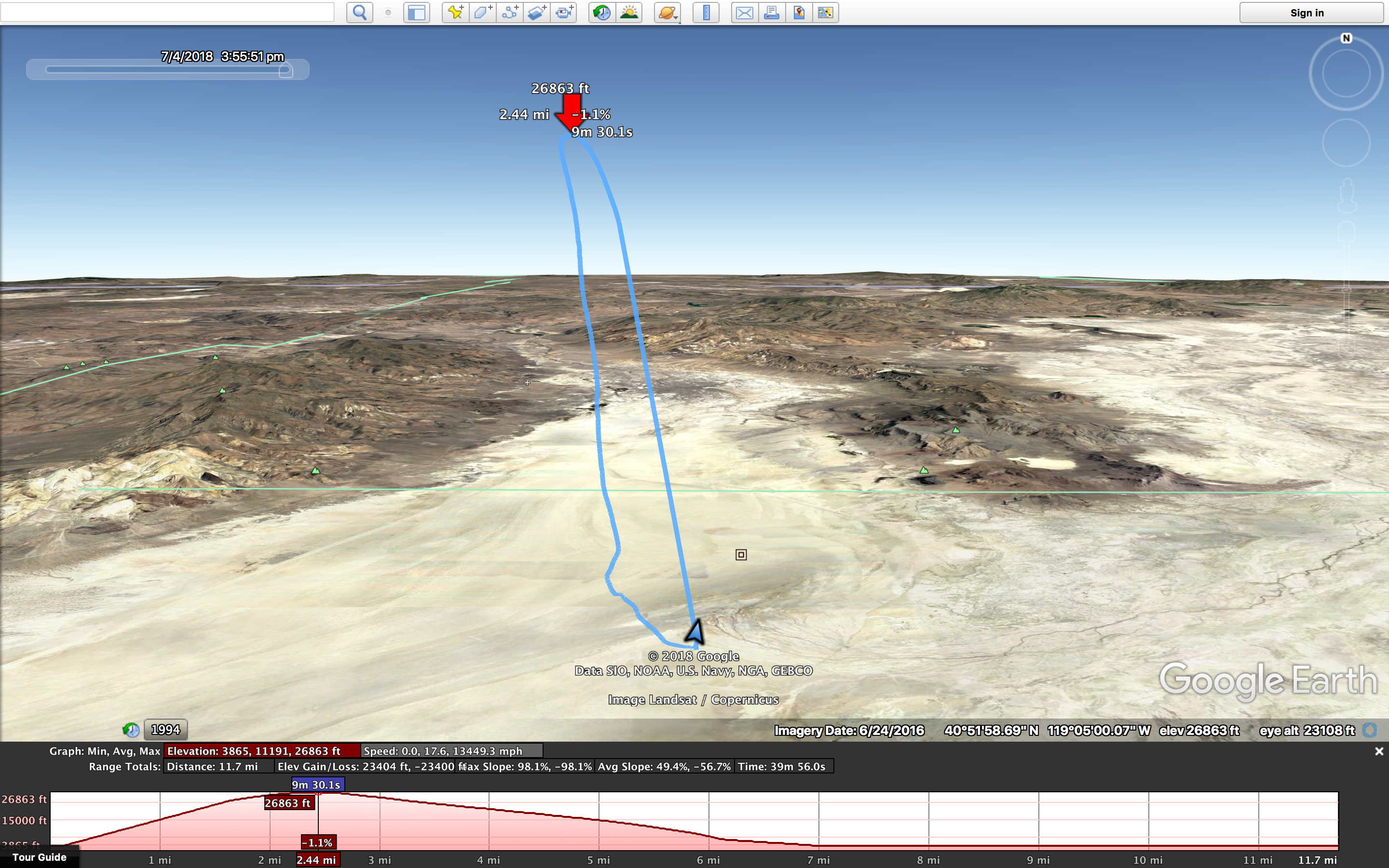The image size is (1389, 868).
Task: Click the 1994 historical imagery button
Action: (x=165, y=730)
